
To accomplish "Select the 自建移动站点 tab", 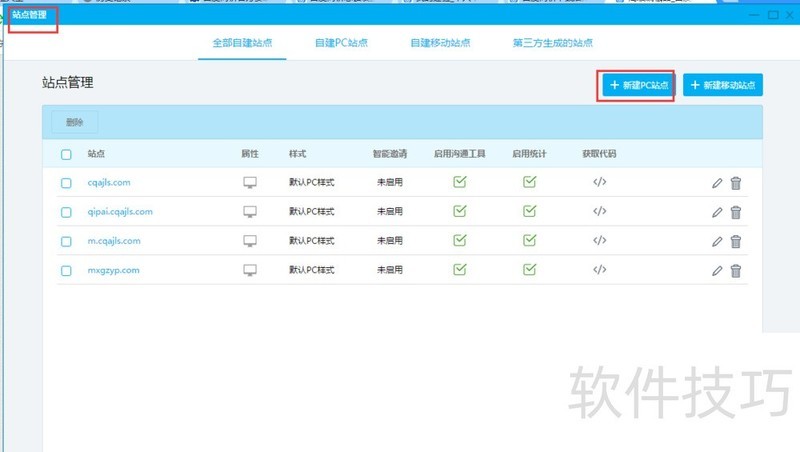I will [x=440, y=44].
